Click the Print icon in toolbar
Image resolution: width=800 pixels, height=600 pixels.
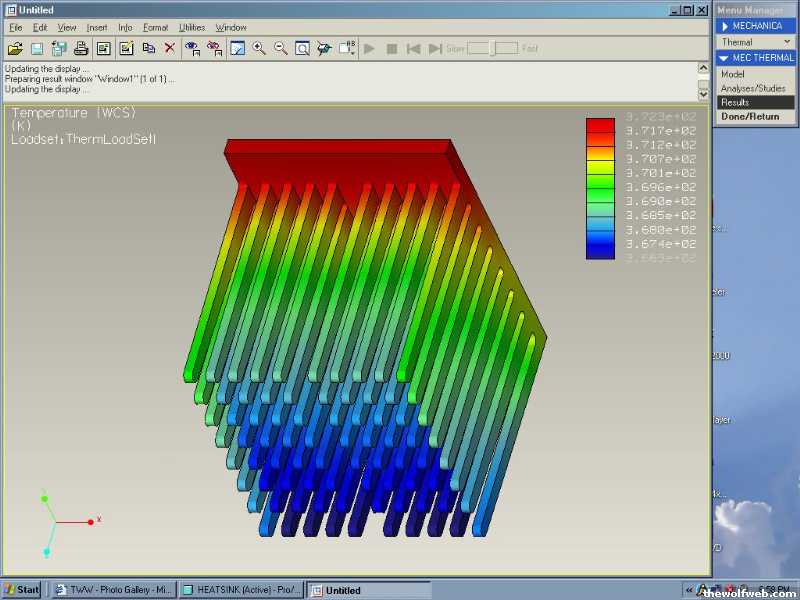click(x=81, y=48)
